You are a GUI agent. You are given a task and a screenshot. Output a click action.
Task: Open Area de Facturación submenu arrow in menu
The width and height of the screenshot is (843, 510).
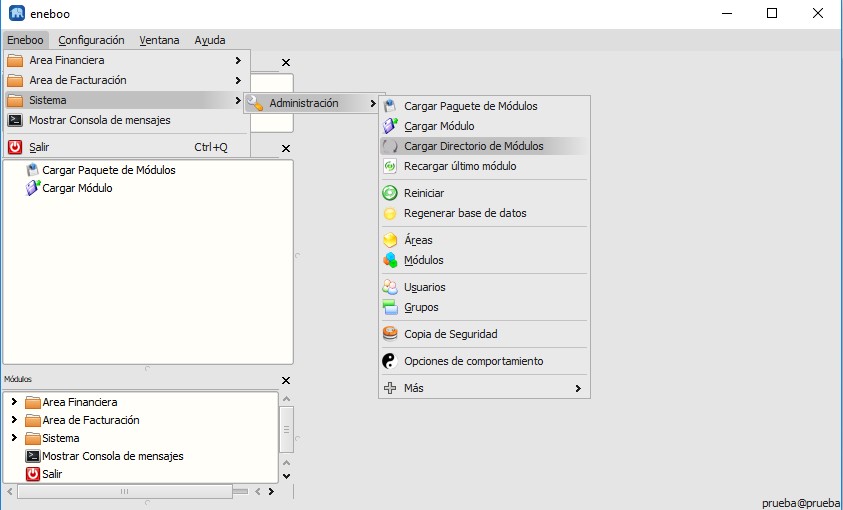(x=238, y=80)
